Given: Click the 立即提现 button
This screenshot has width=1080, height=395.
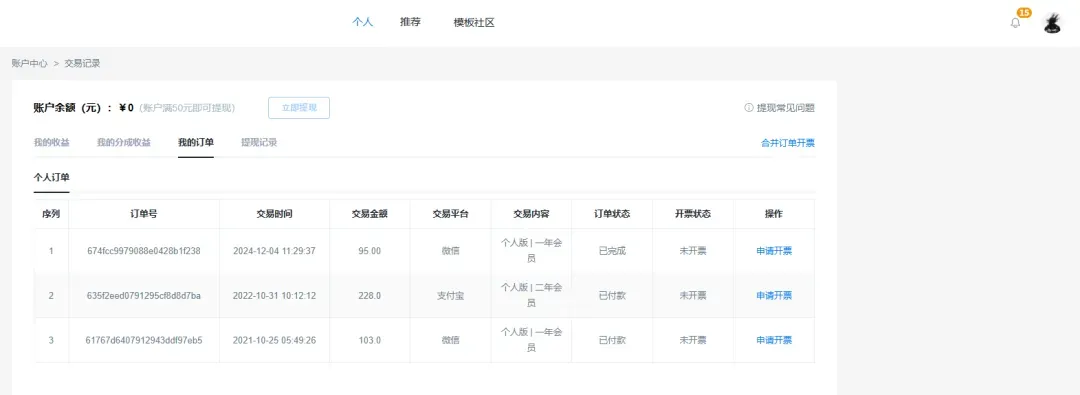Looking at the screenshot, I should coord(299,108).
